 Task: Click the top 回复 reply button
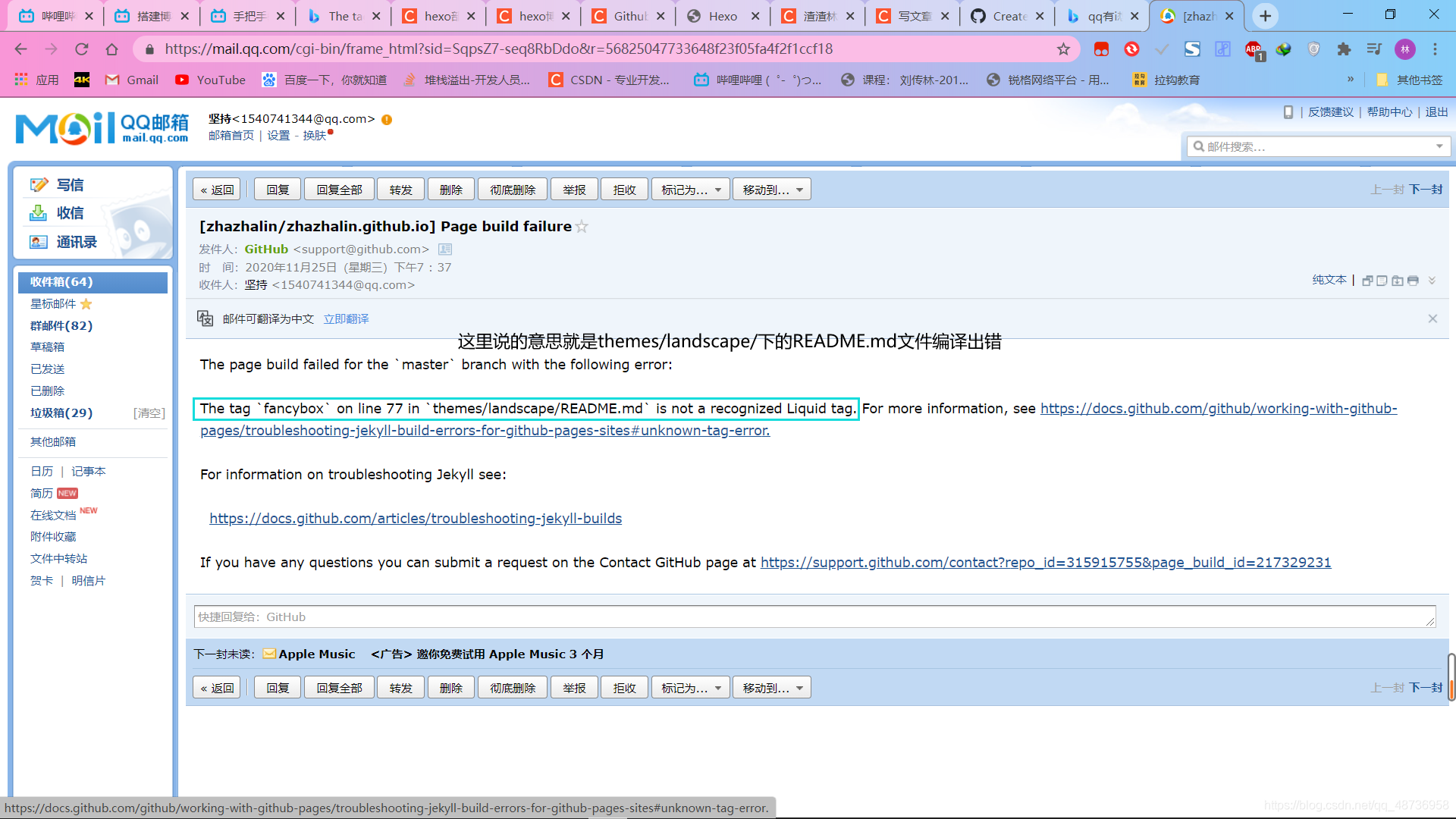278,190
